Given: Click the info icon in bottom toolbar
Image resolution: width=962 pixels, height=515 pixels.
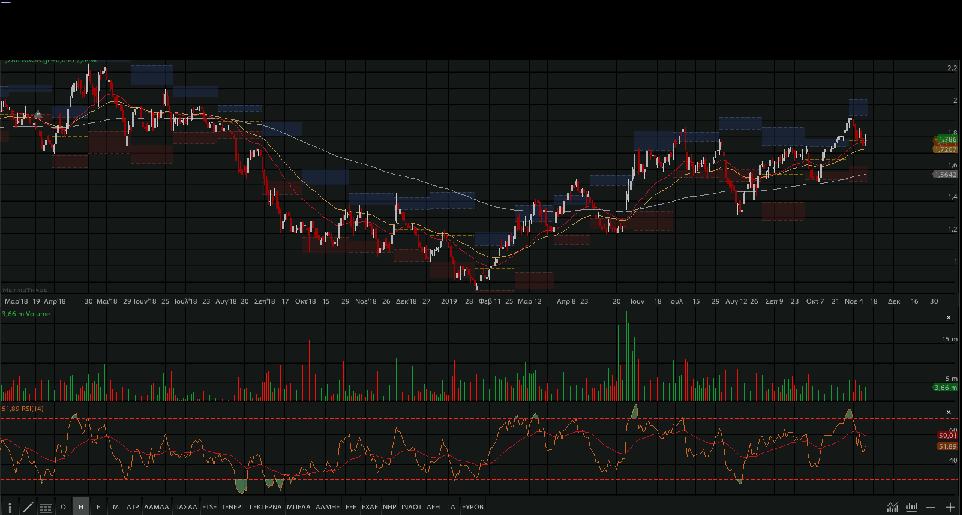Looking at the screenshot, I should (10, 507).
